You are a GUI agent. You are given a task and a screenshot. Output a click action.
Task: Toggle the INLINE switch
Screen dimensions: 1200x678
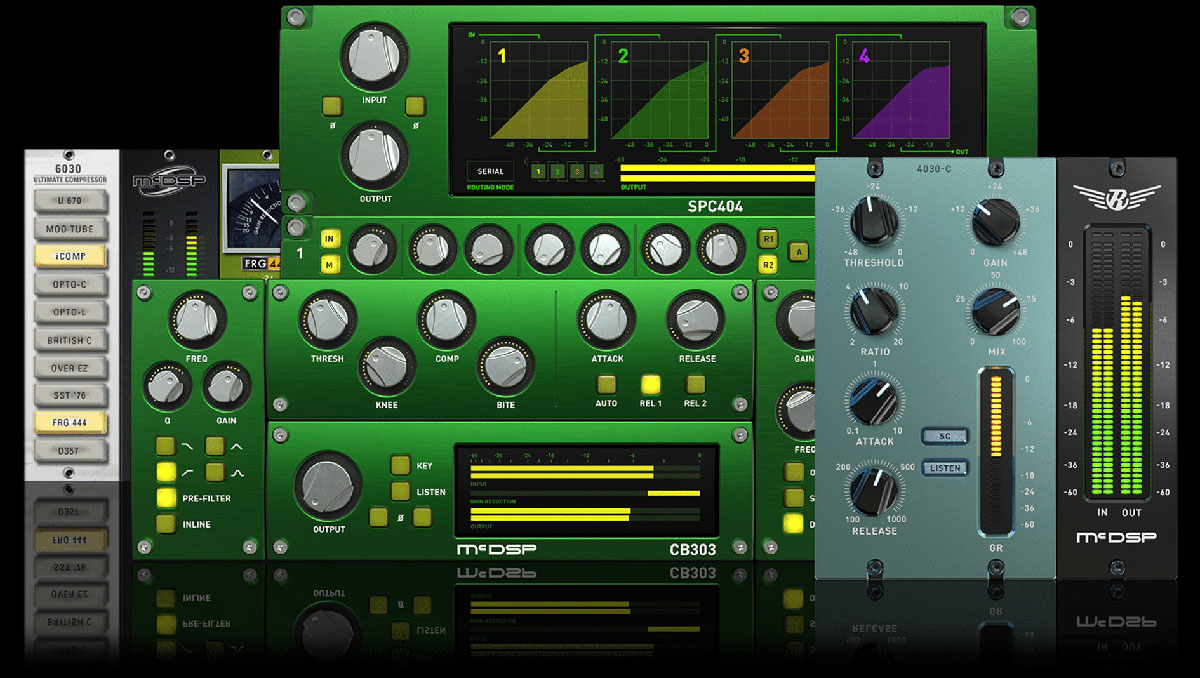(166, 523)
